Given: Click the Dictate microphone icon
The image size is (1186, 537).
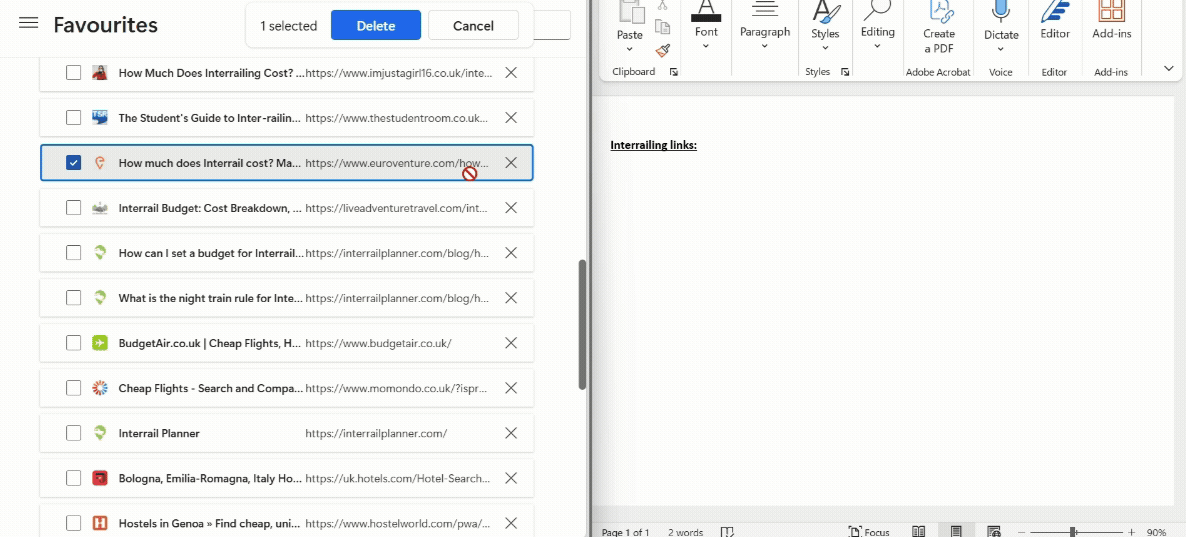Looking at the screenshot, I should 1001,11.
